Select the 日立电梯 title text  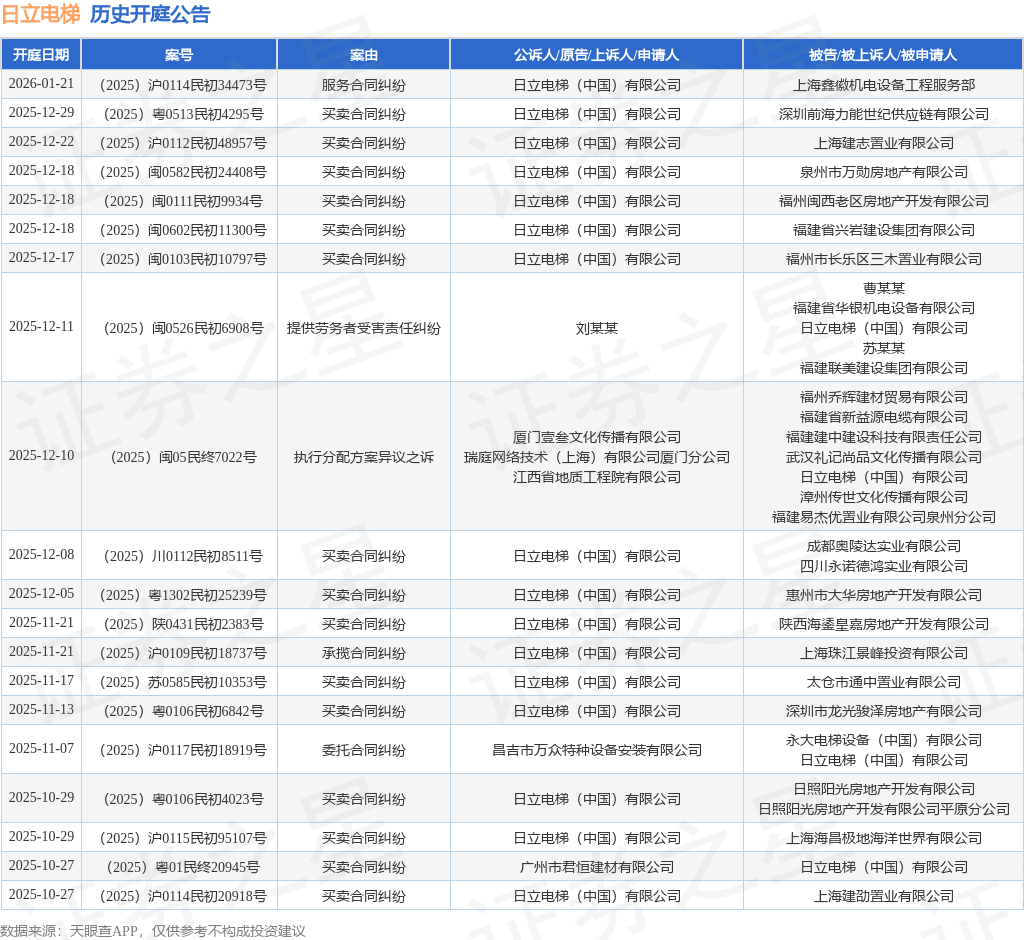click(41, 14)
